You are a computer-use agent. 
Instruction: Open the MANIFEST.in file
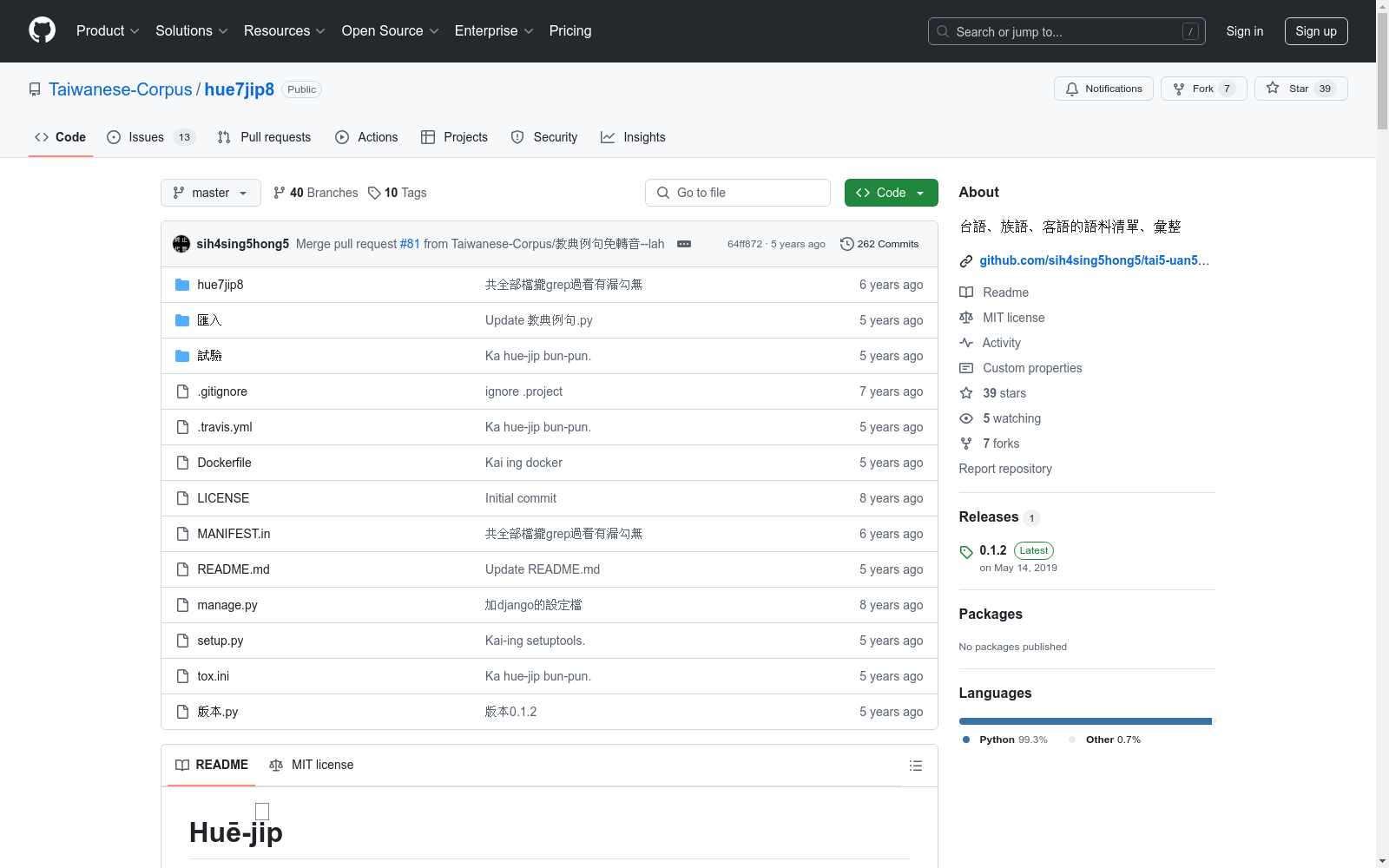234,534
